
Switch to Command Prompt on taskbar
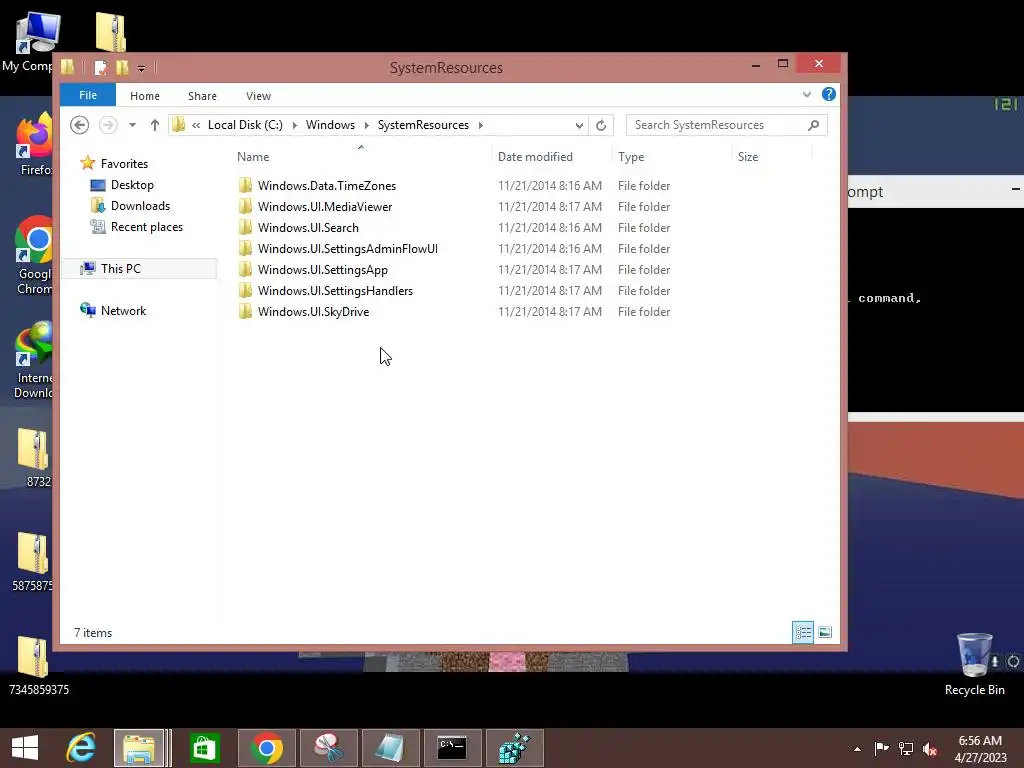click(x=452, y=748)
